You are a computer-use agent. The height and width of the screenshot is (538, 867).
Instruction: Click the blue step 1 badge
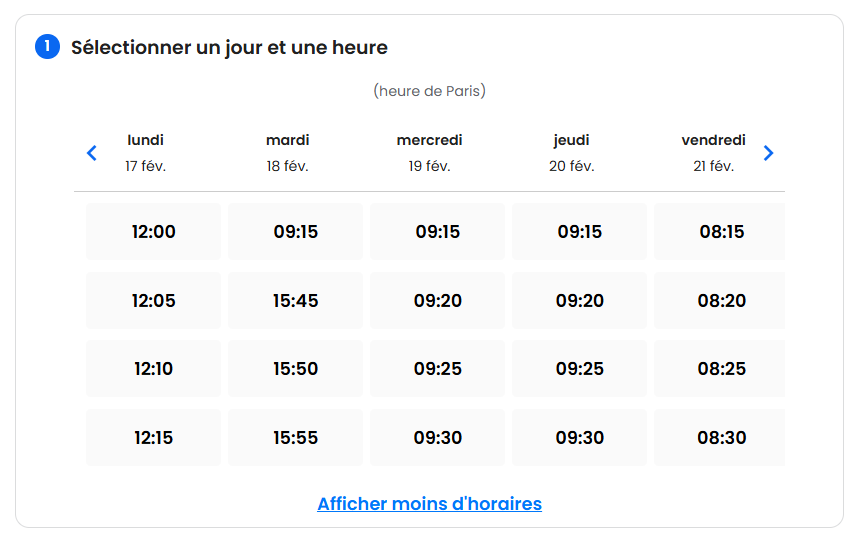(48, 46)
